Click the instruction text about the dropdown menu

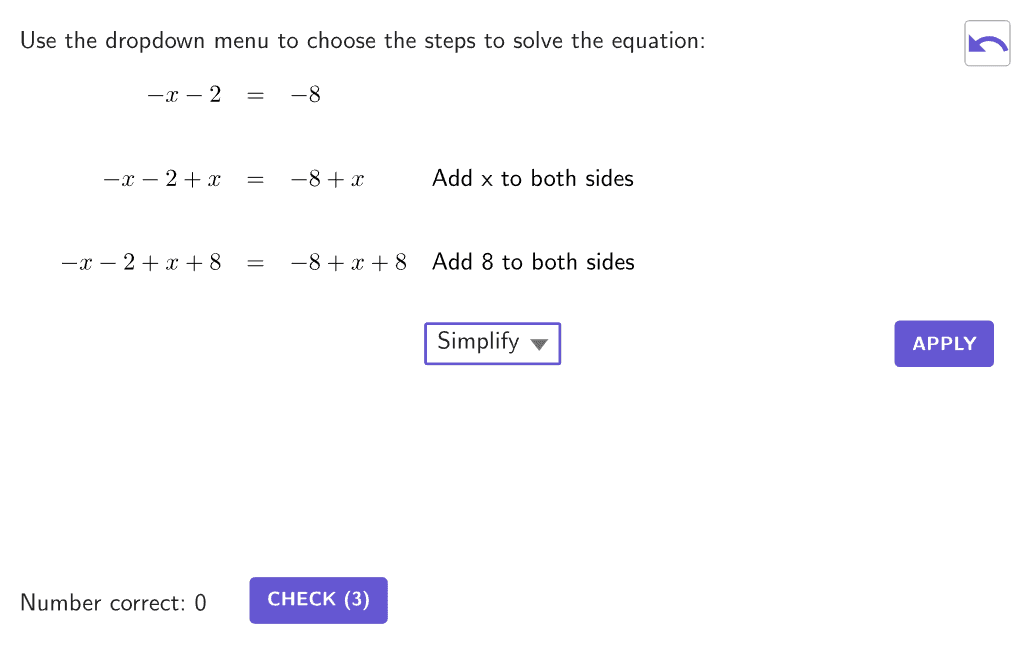(x=362, y=42)
